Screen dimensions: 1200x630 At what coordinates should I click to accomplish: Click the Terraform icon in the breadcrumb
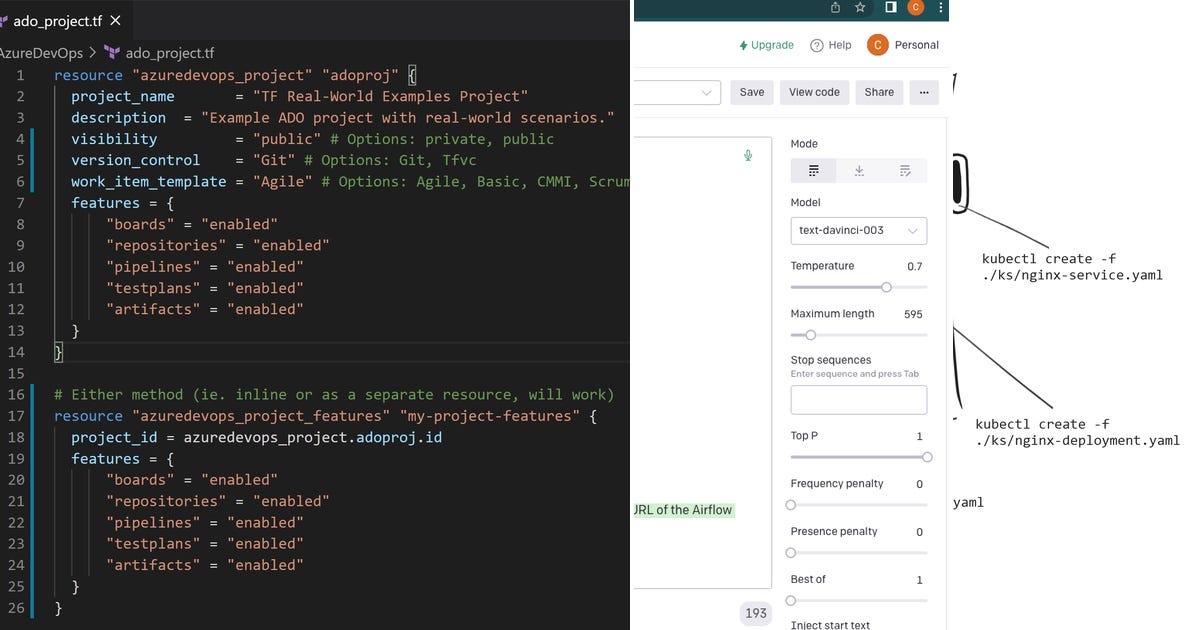coord(112,53)
